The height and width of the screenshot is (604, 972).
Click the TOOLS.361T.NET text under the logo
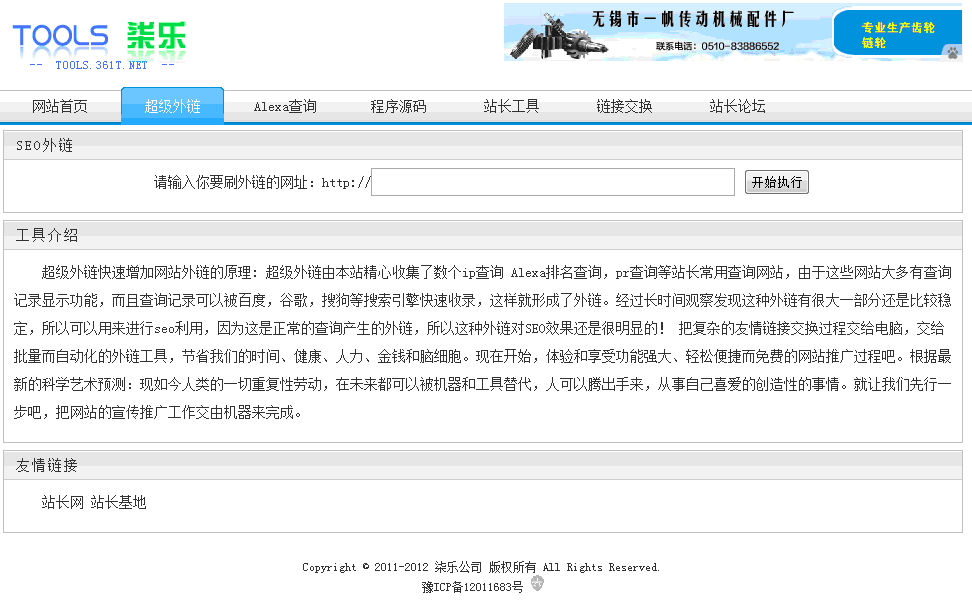[x=101, y=65]
